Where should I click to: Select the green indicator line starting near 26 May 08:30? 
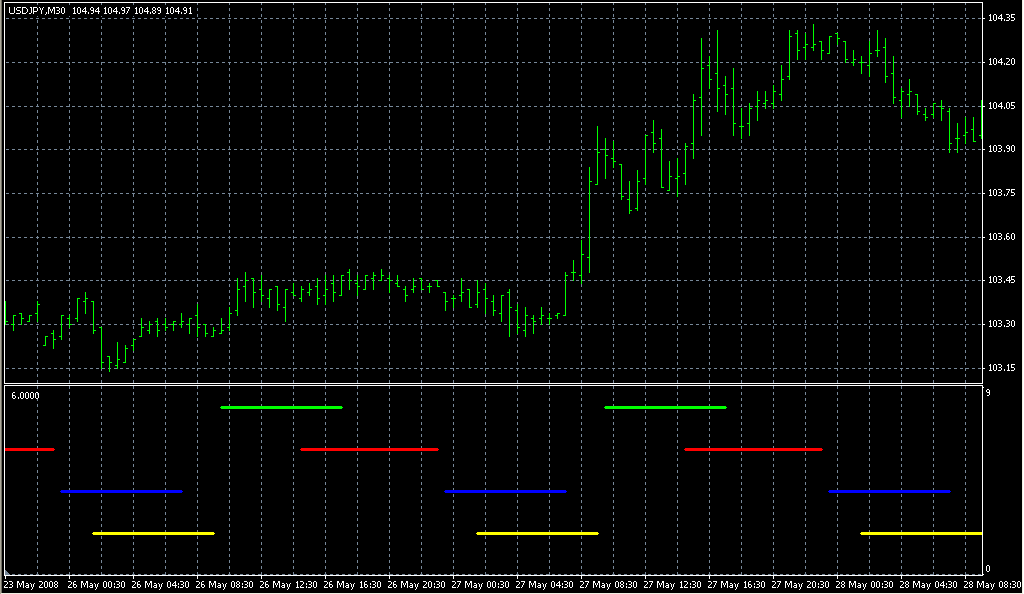pos(281,407)
